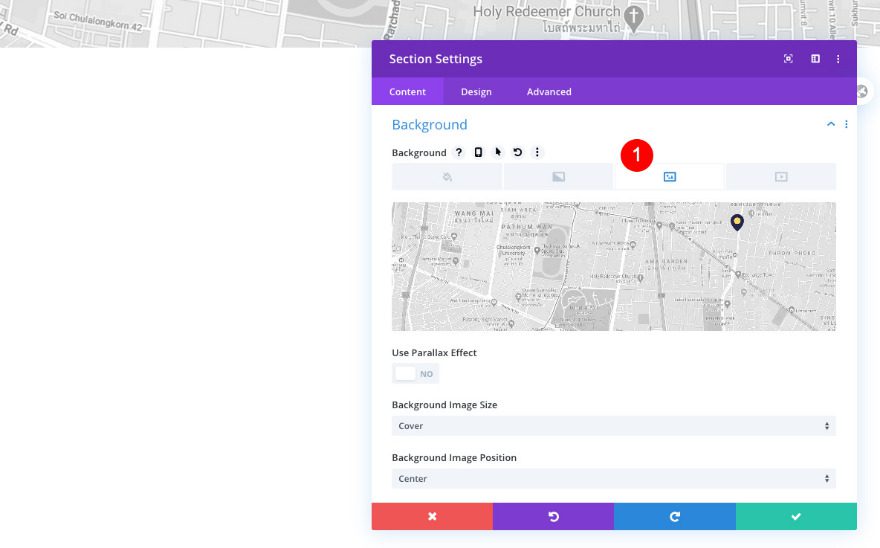This screenshot has width=880, height=548.
Task: Select the background video tab
Action: (x=781, y=177)
